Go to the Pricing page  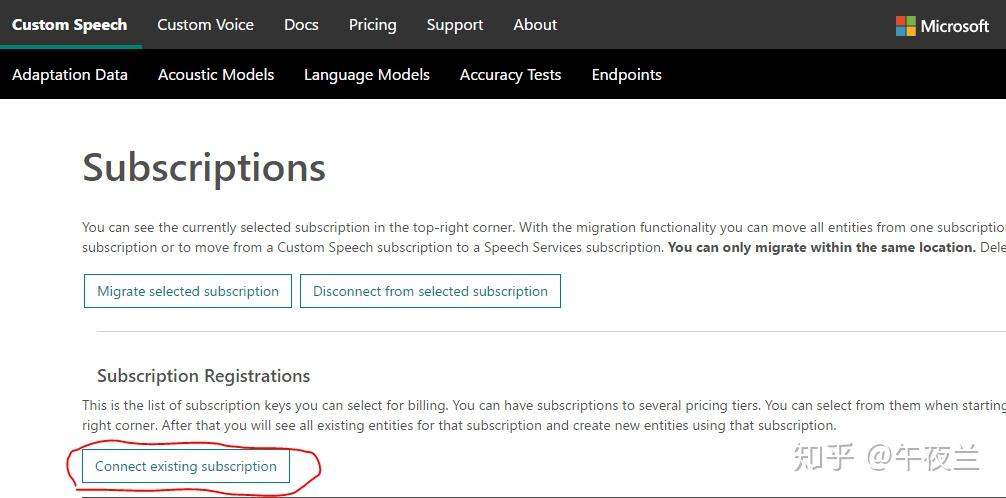click(372, 25)
